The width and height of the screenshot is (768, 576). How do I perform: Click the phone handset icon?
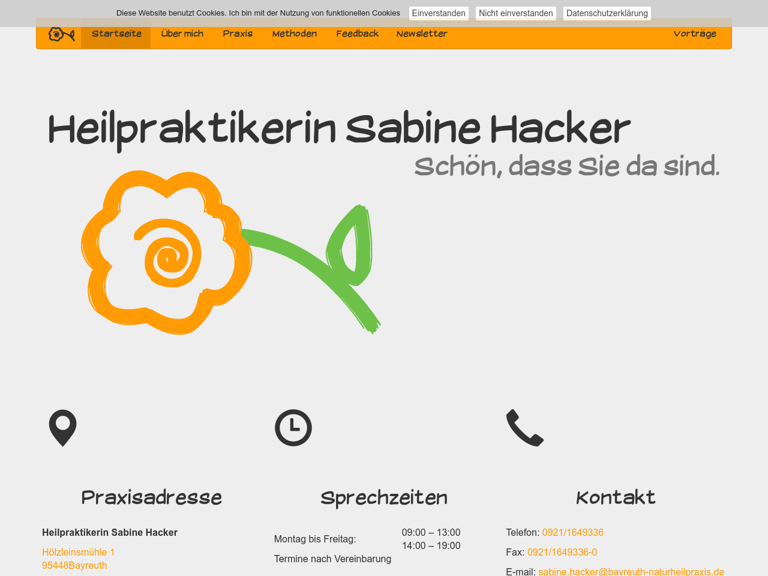click(x=524, y=428)
